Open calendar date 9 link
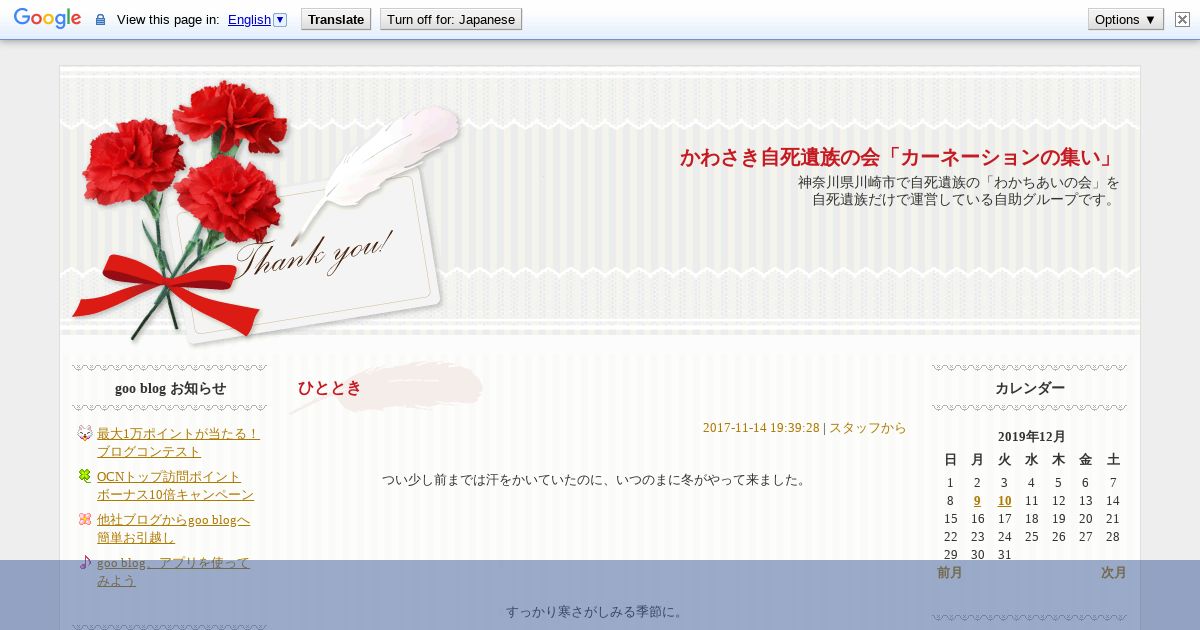1200x630 pixels. (977, 501)
